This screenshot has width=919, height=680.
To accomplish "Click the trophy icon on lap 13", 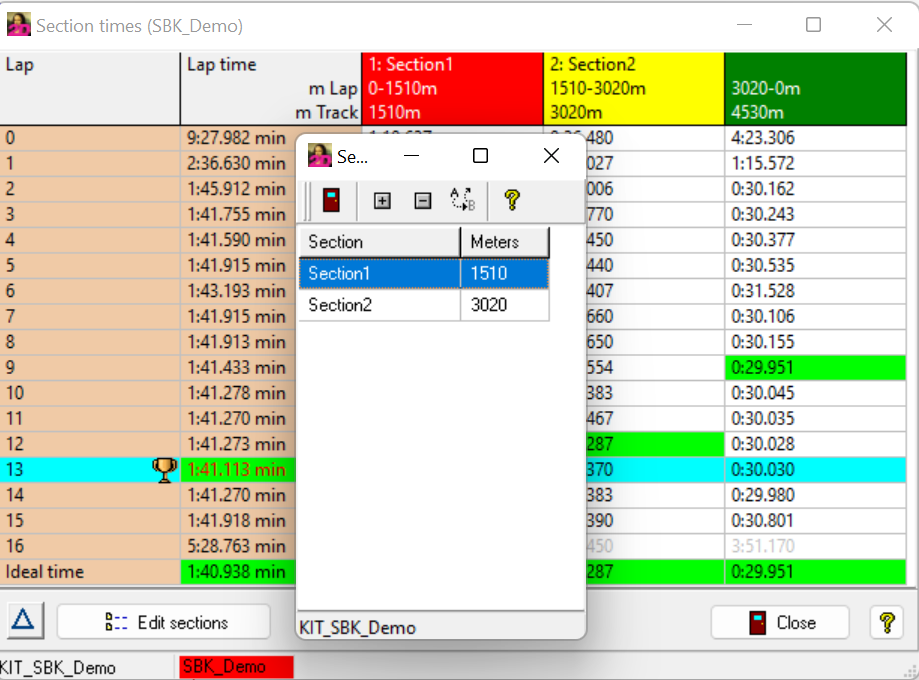I will coord(164,469).
